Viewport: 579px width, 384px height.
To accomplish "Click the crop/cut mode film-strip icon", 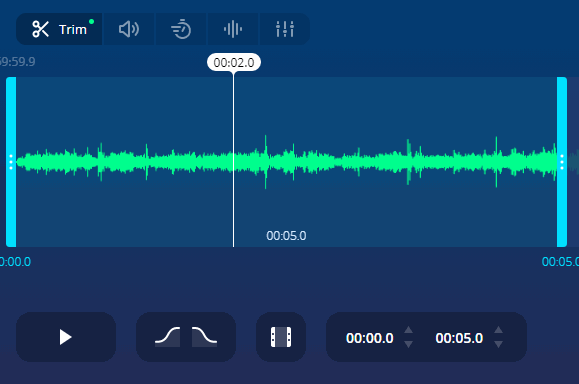I will [x=281, y=337].
